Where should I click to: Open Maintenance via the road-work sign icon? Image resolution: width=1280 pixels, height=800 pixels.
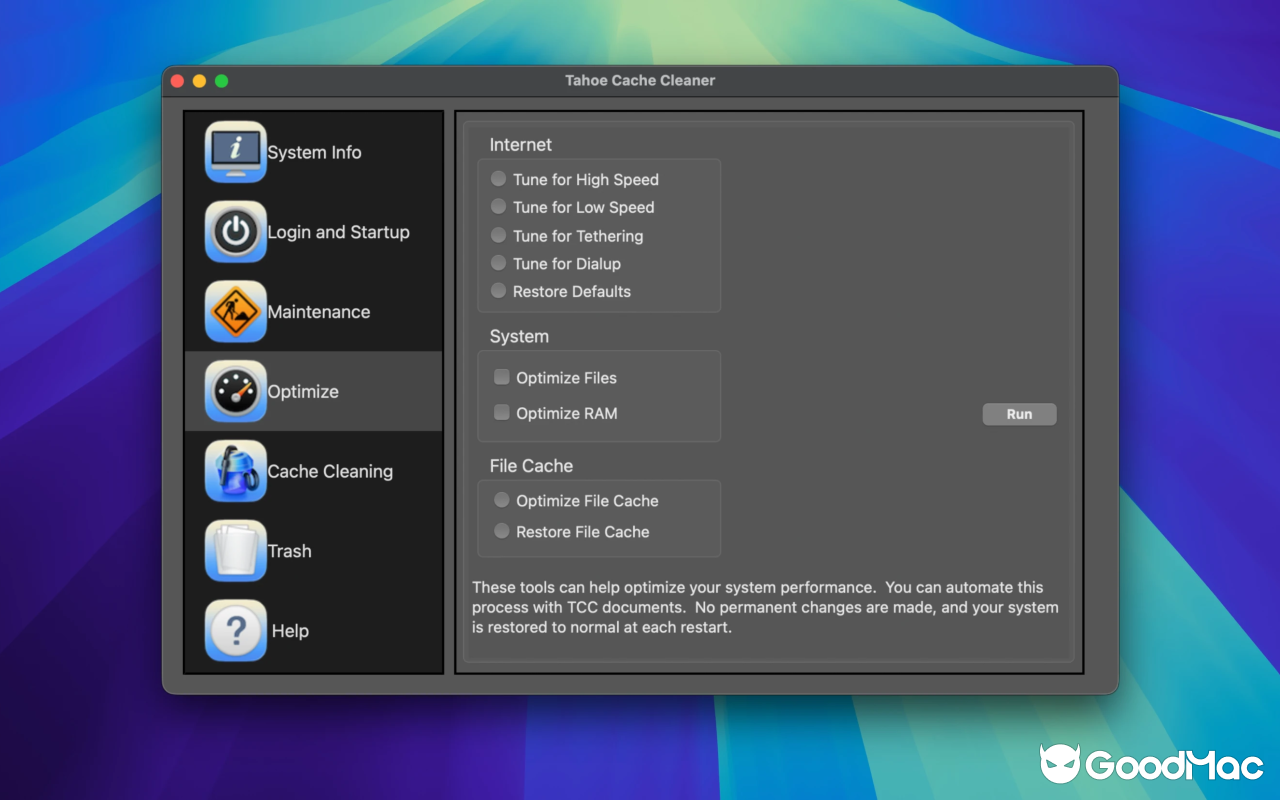pos(235,311)
